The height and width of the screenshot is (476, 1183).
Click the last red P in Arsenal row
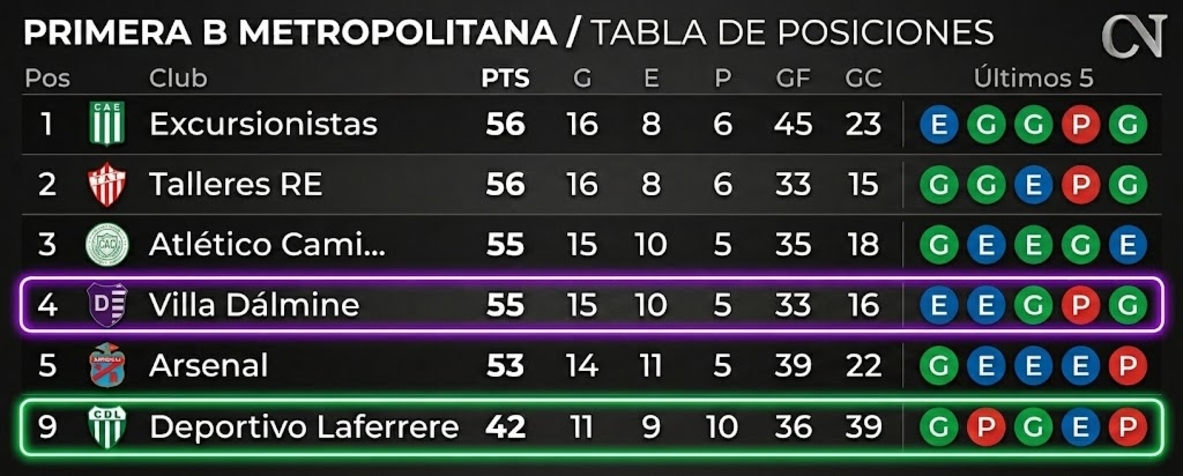pyautogui.click(x=1128, y=367)
